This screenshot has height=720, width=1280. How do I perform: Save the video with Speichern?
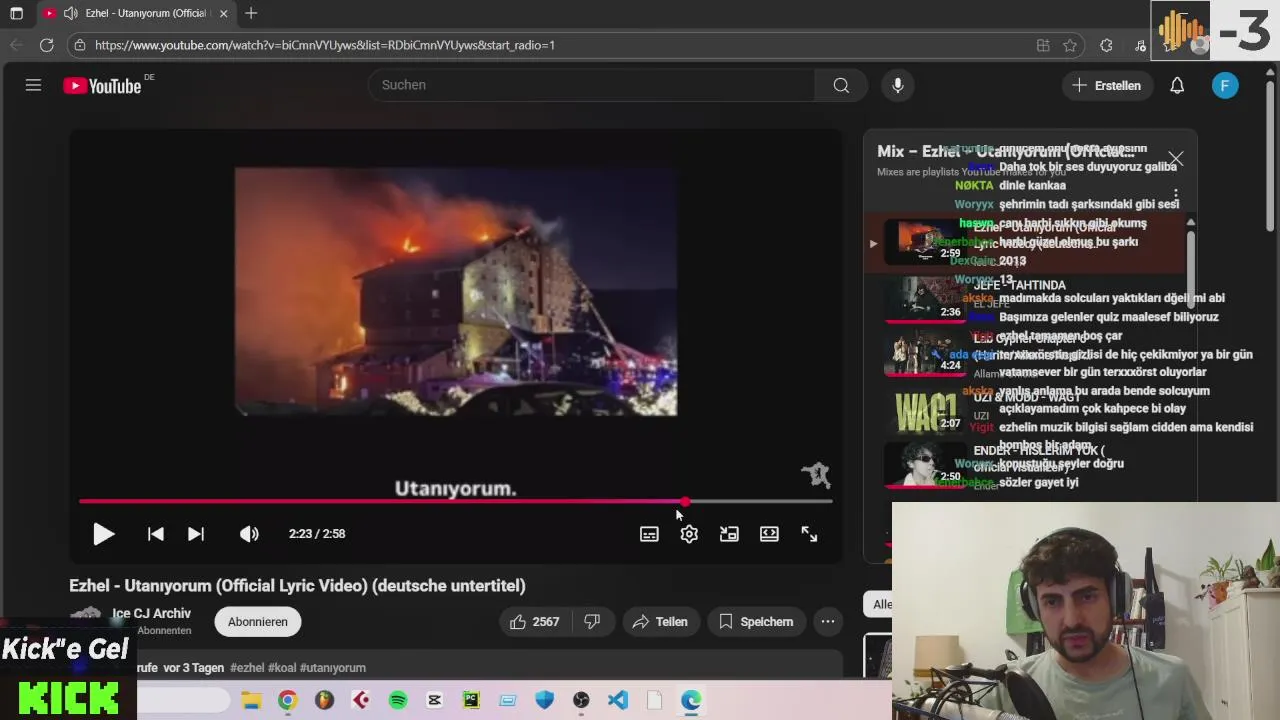756,622
